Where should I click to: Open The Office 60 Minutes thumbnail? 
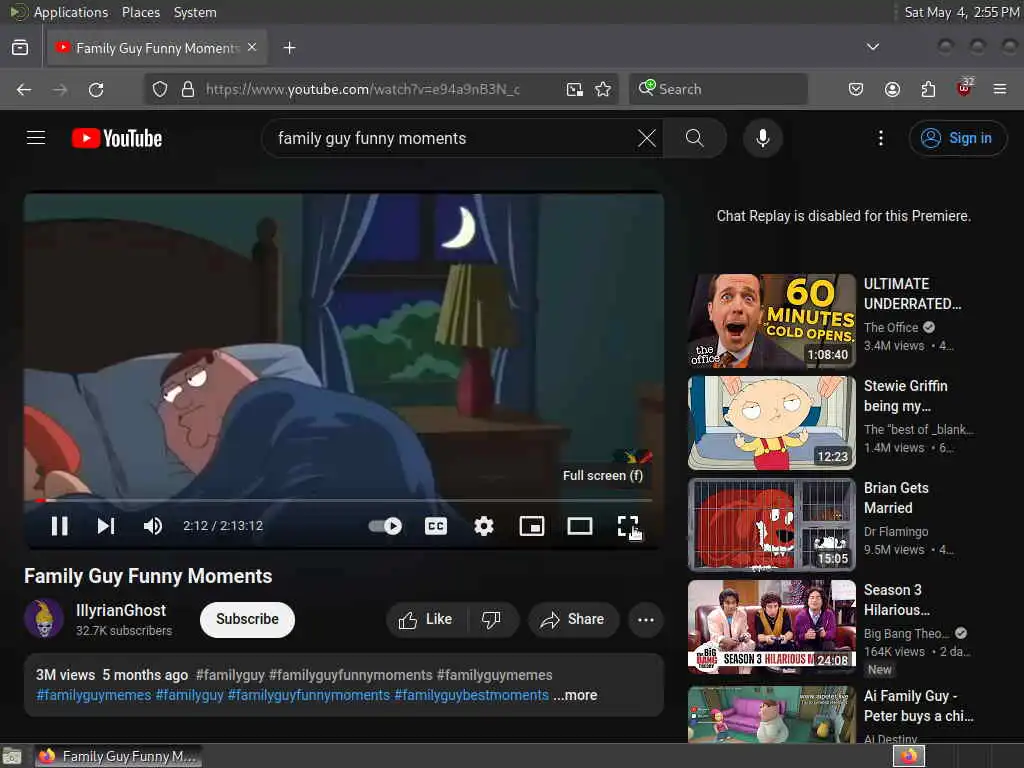pyautogui.click(x=771, y=321)
